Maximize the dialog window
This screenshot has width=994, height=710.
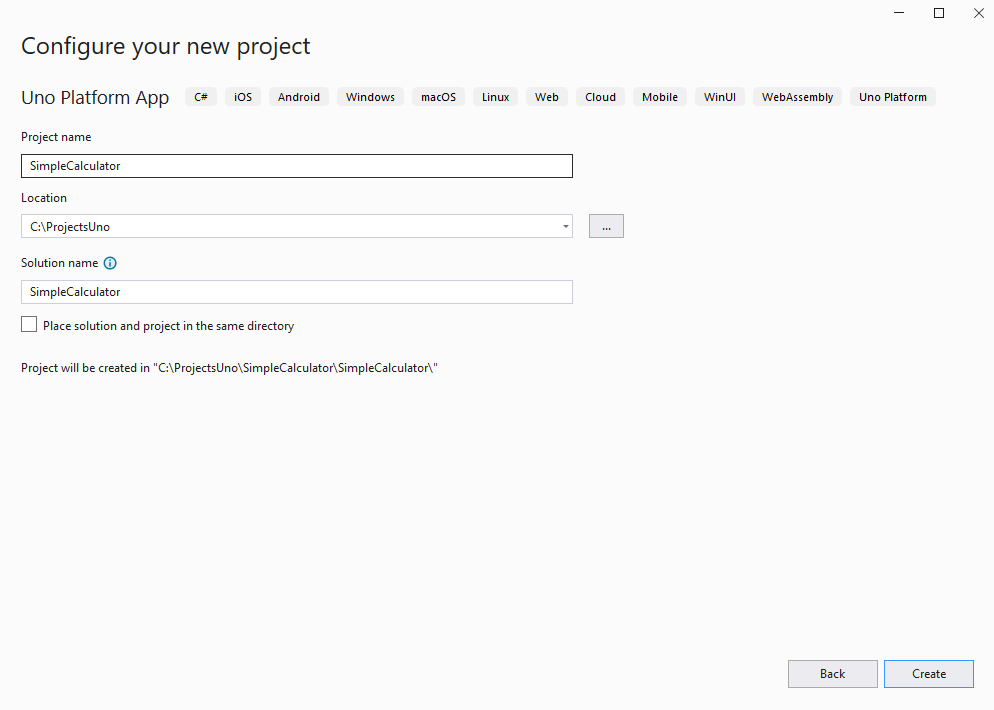point(939,13)
